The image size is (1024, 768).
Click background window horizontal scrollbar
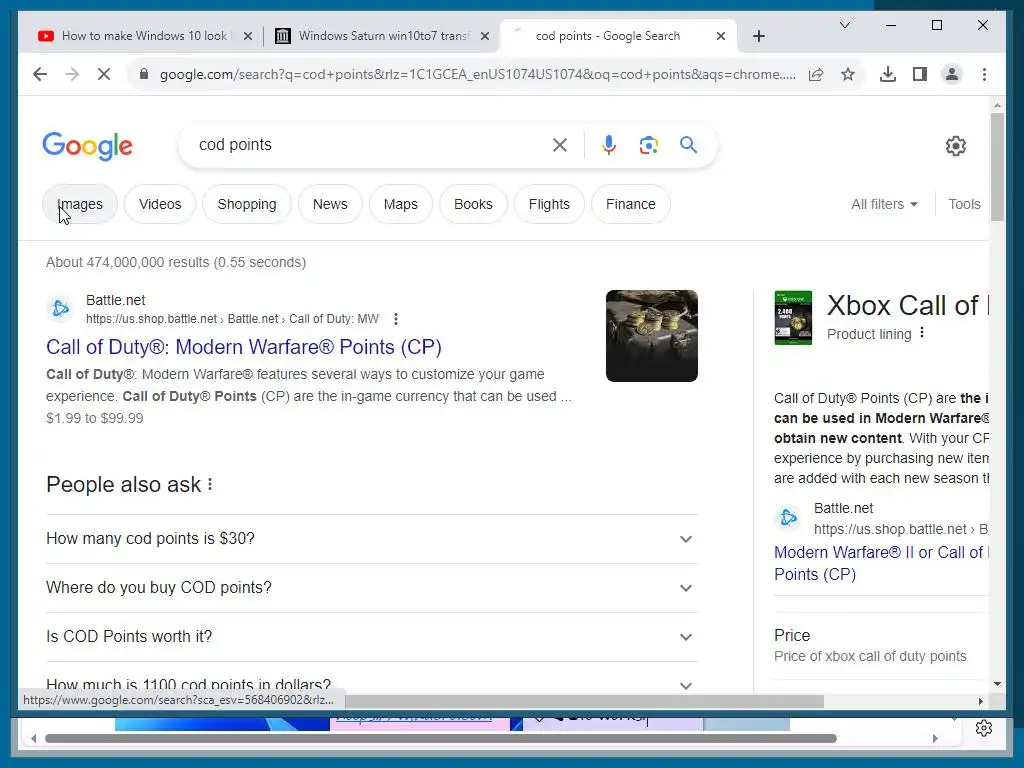coord(441,739)
